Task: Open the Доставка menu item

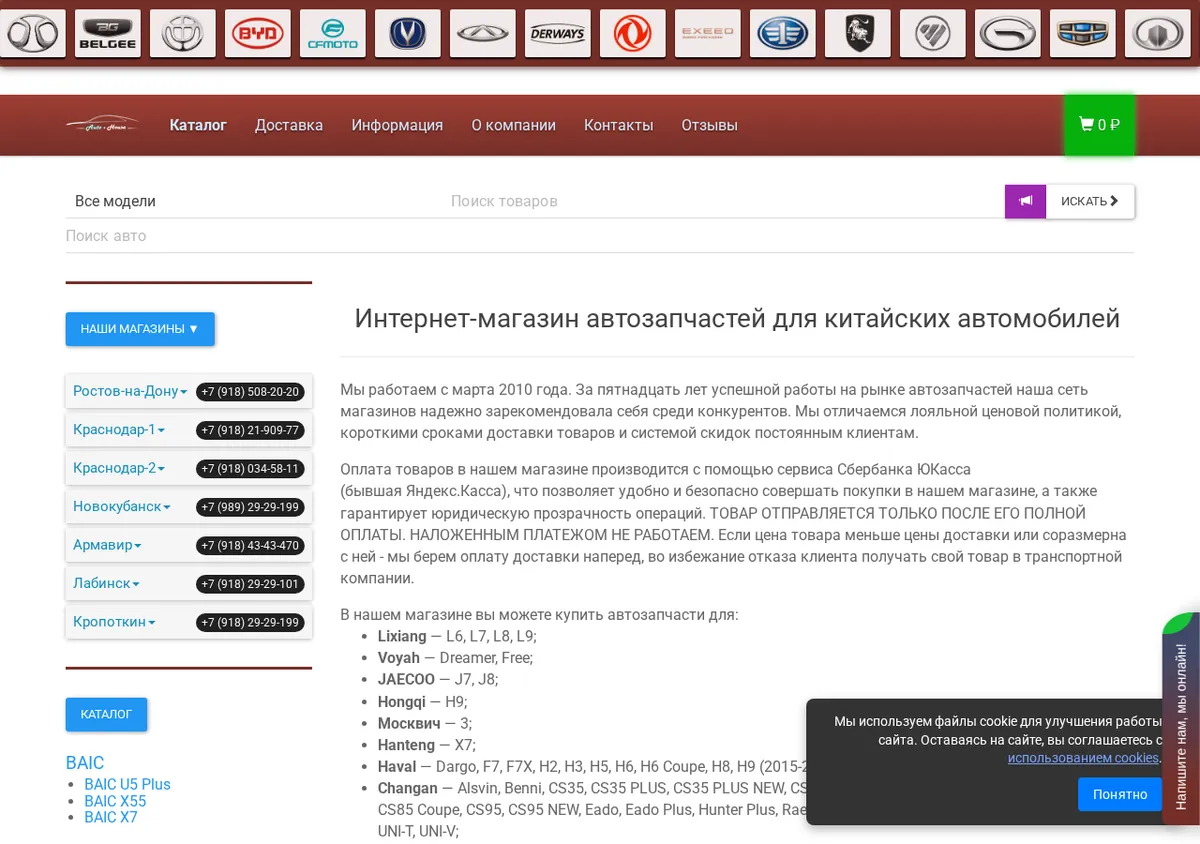Action: click(x=289, y=125)
